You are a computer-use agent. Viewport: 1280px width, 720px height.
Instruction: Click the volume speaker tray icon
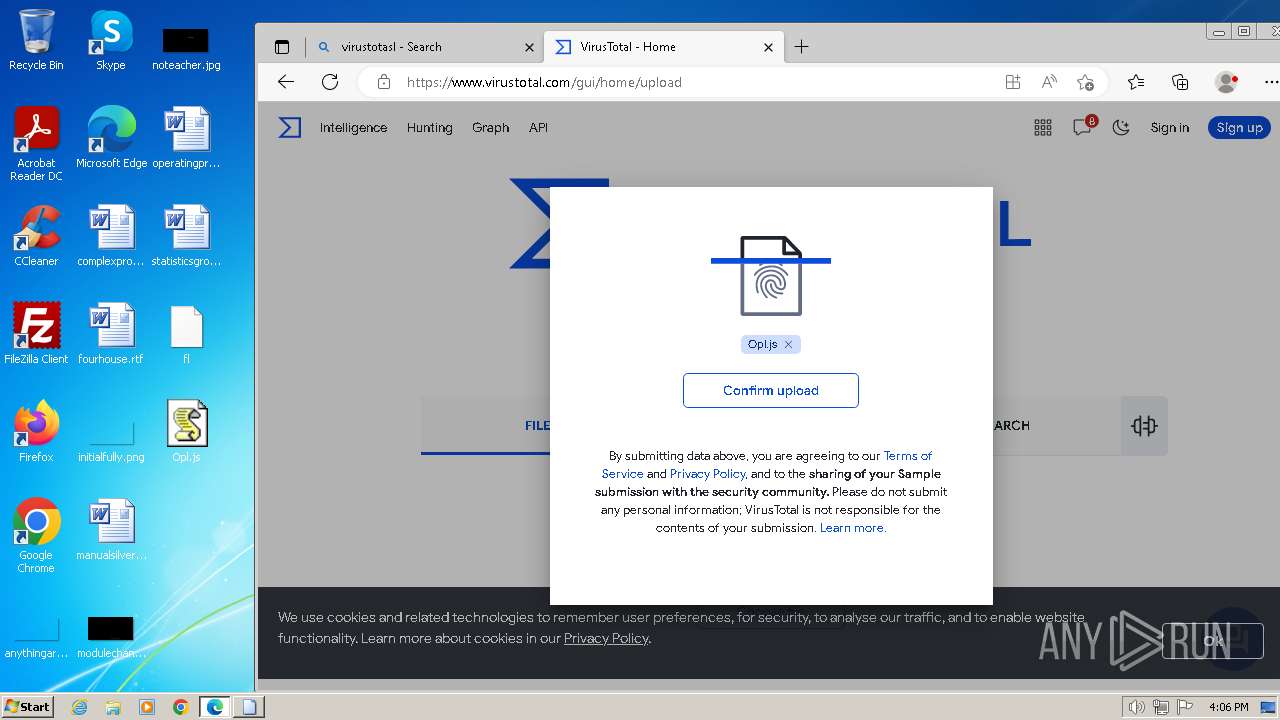pyautogui.click(x=1136, y=707)
